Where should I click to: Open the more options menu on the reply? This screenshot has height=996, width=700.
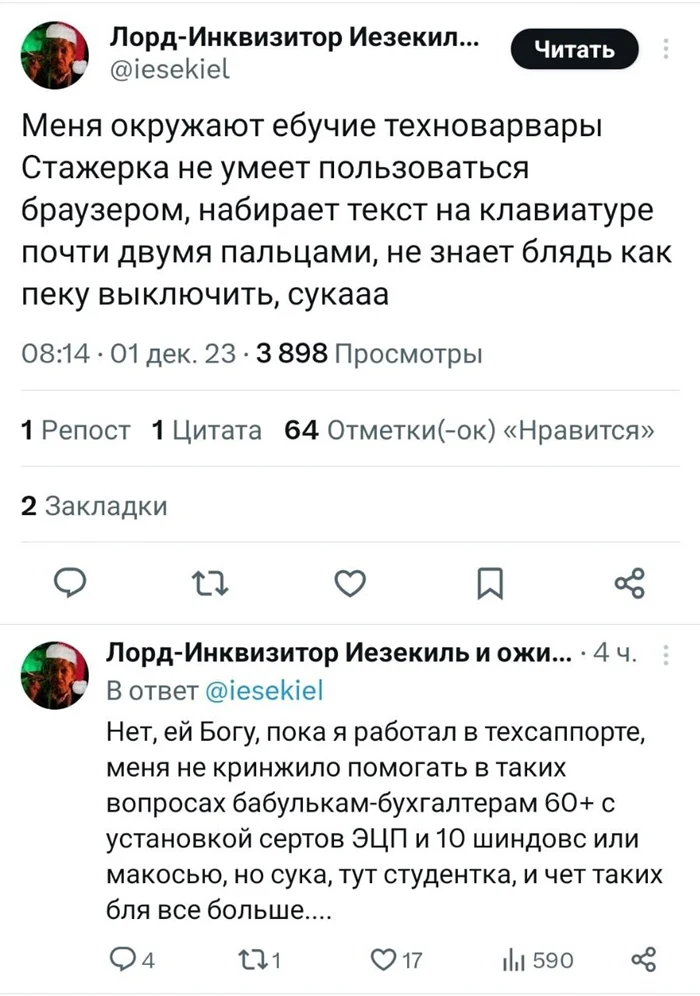click(672, 652)
